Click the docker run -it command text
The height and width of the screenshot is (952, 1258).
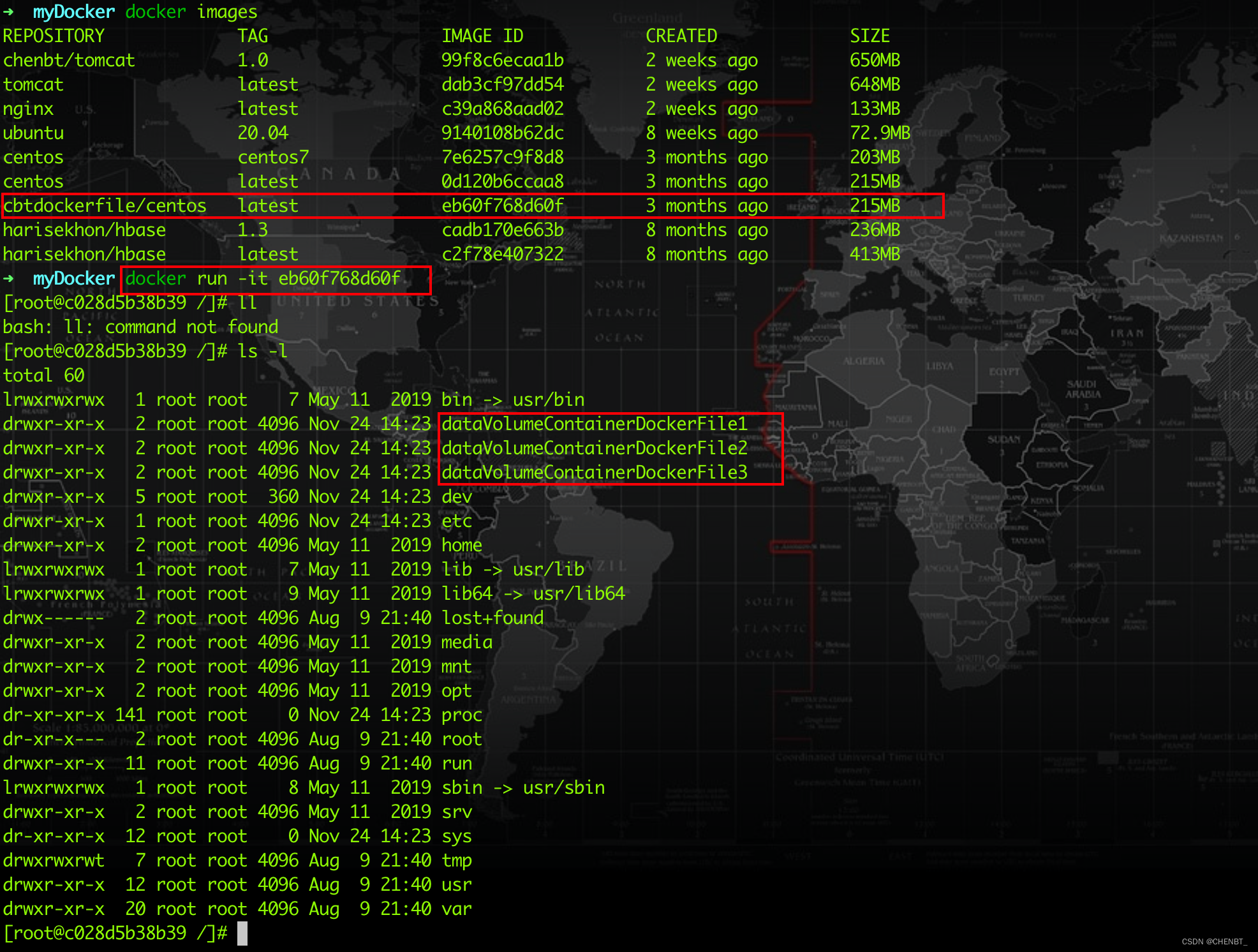point(263,278)
